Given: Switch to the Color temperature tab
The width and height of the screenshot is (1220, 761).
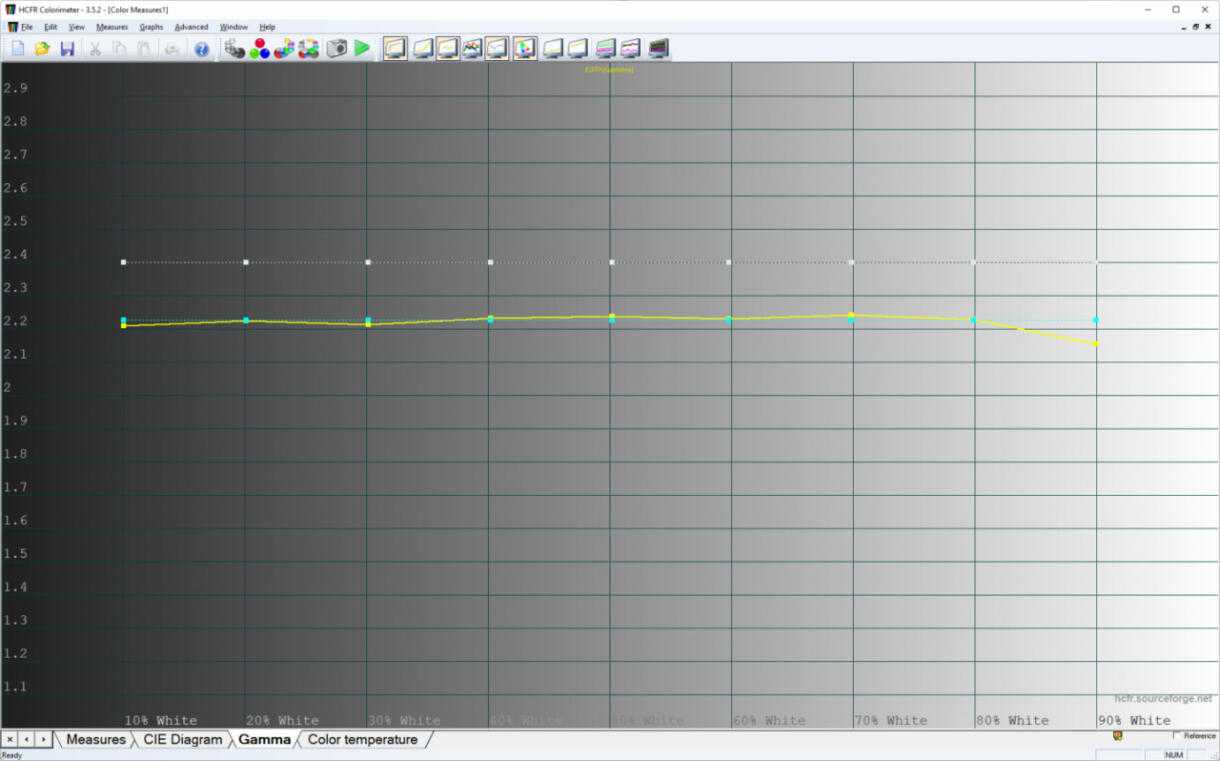Looking at the screenshot, I should click(362, 740).
